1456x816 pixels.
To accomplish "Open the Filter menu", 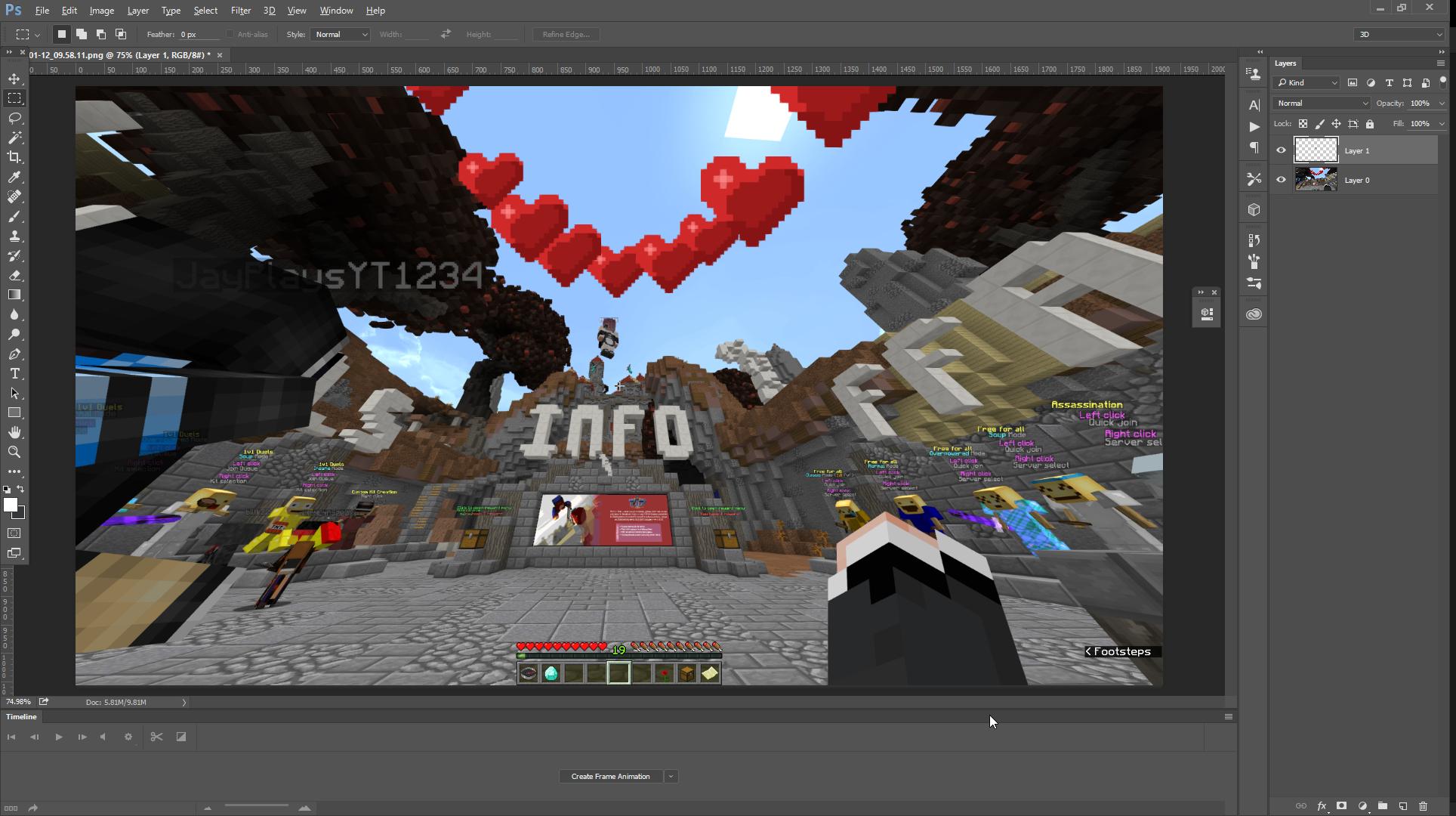I will pos(241,11).
